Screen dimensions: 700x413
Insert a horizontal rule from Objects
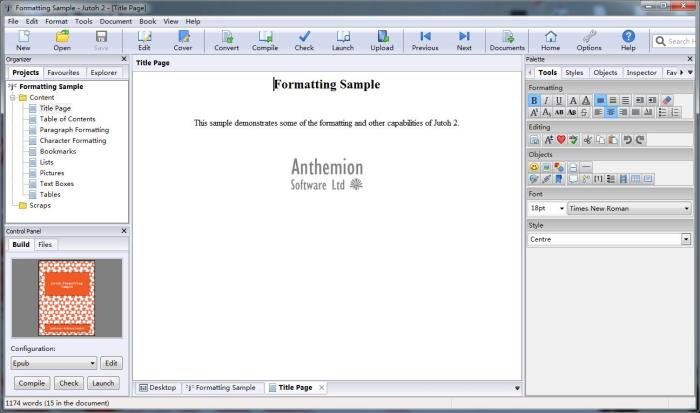(x=586, y=167)
